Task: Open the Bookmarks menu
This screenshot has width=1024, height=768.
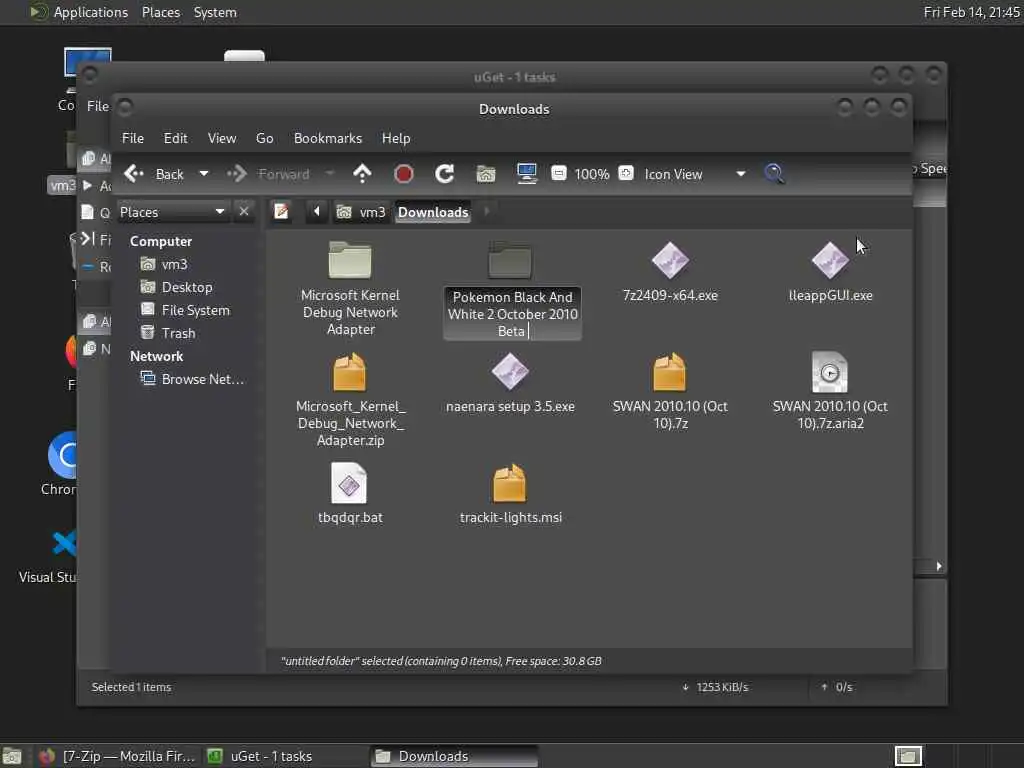Action: click(x=328, y=138)
